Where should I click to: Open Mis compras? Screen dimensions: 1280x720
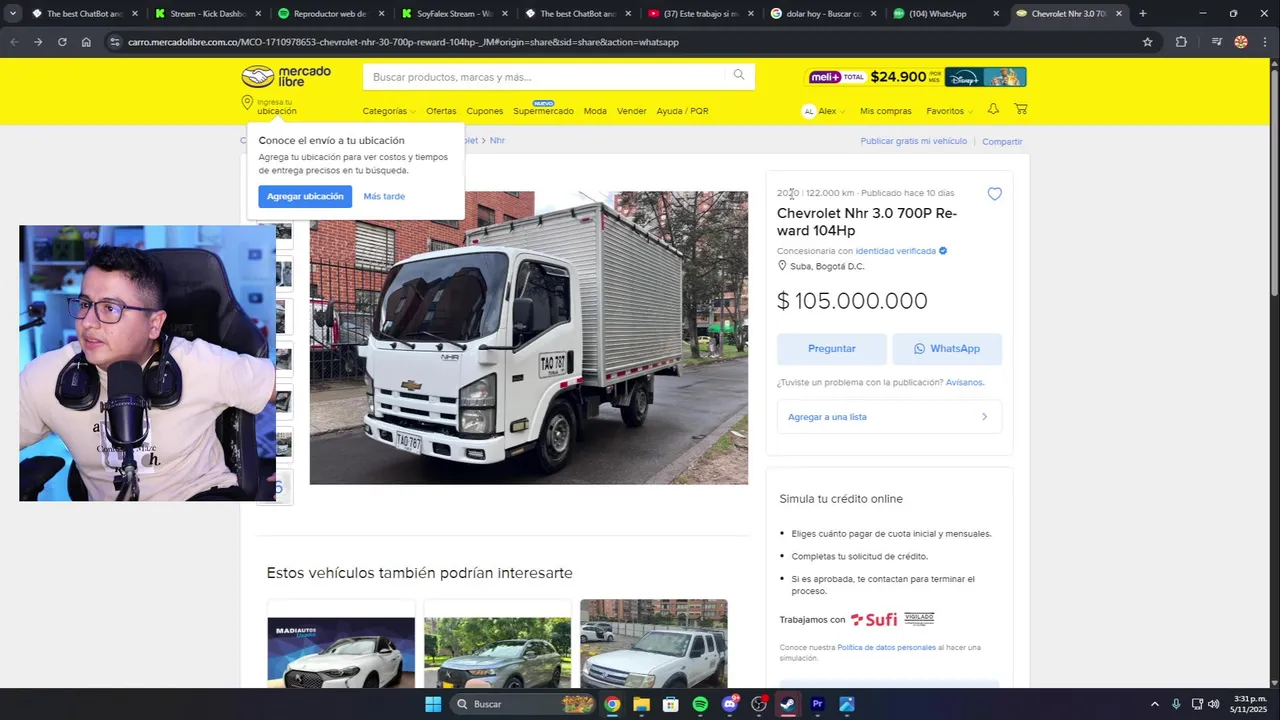click(x=886, y=111)
